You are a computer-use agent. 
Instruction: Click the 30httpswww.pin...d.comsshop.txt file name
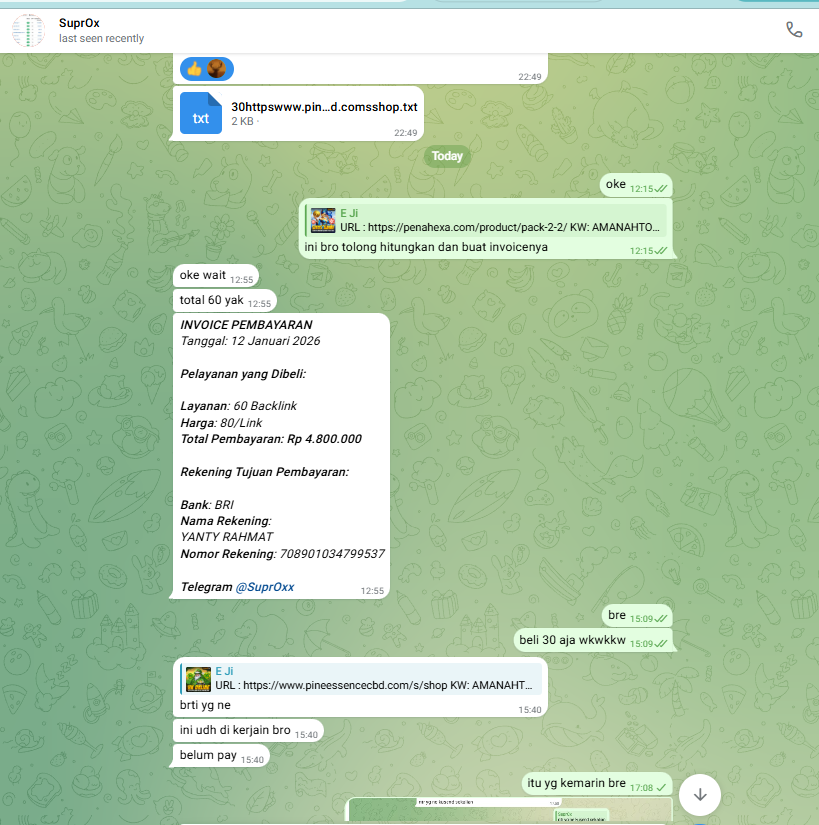[x=324, y=106]
